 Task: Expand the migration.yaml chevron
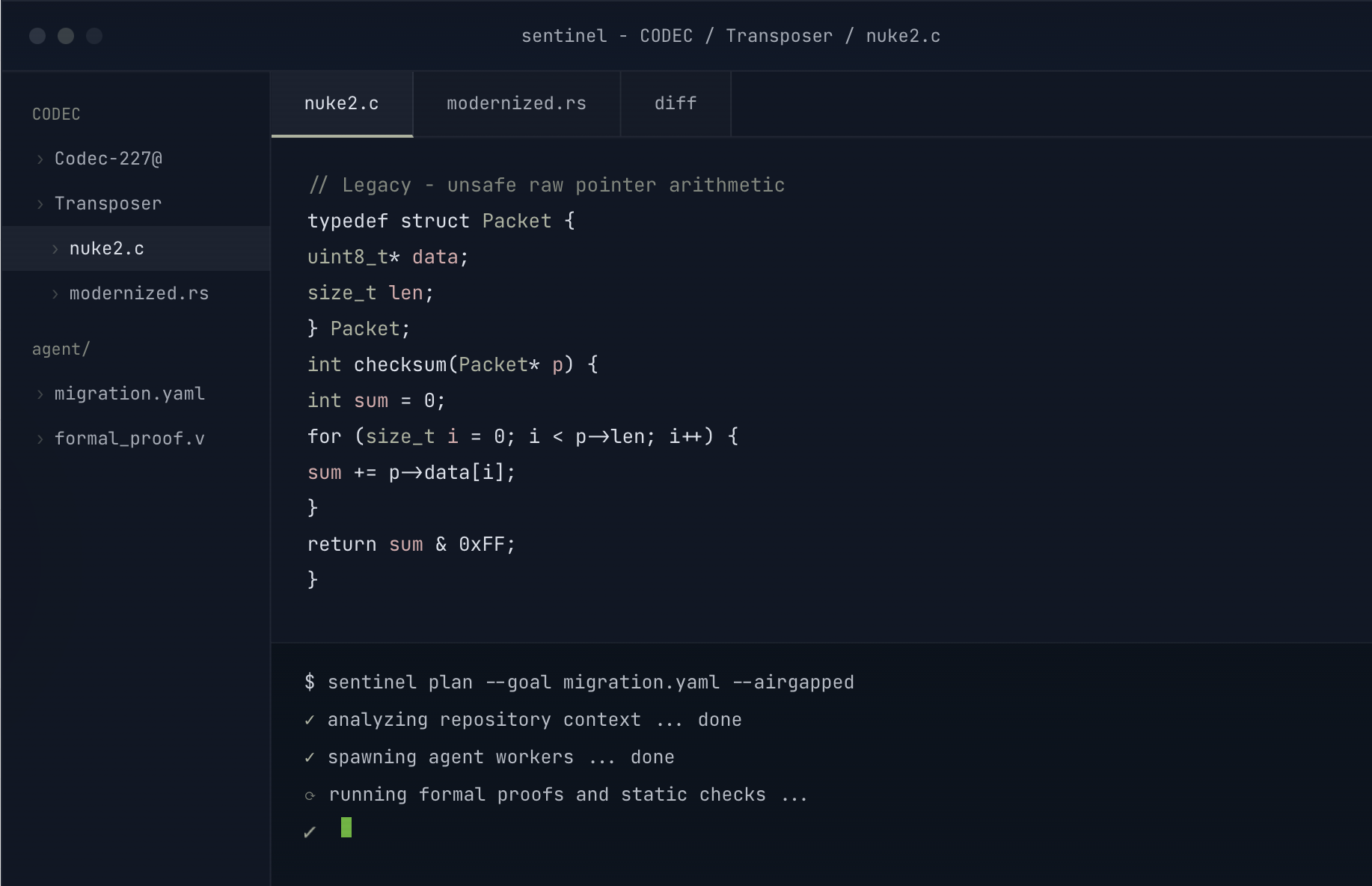pos(40,394)
